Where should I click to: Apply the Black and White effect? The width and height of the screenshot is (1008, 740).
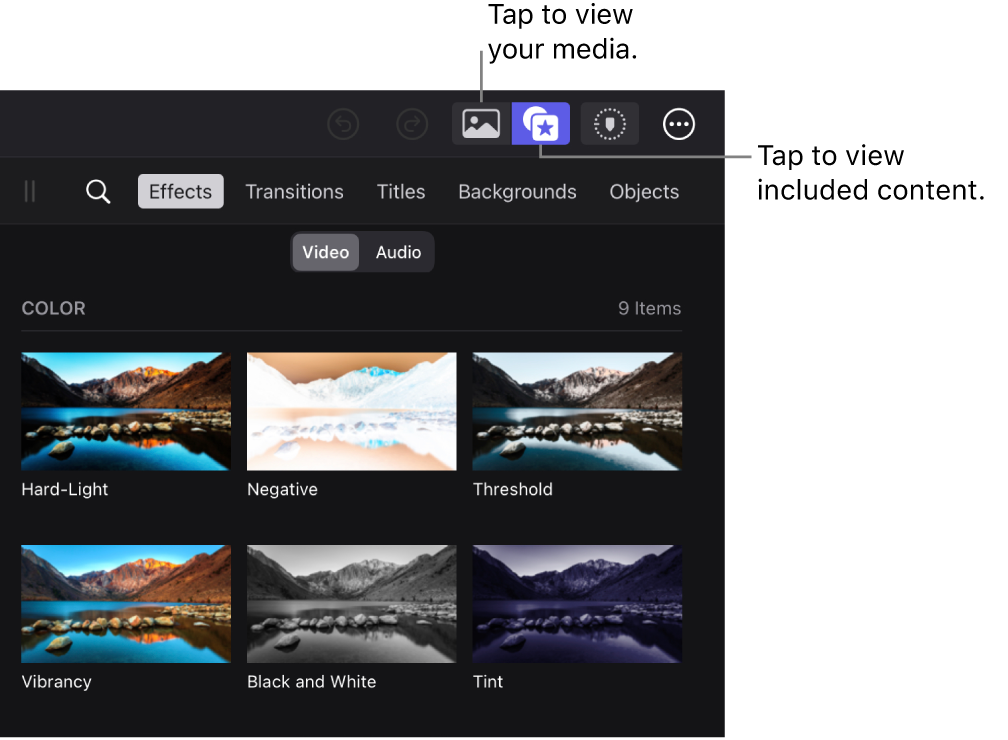[352, 603]
